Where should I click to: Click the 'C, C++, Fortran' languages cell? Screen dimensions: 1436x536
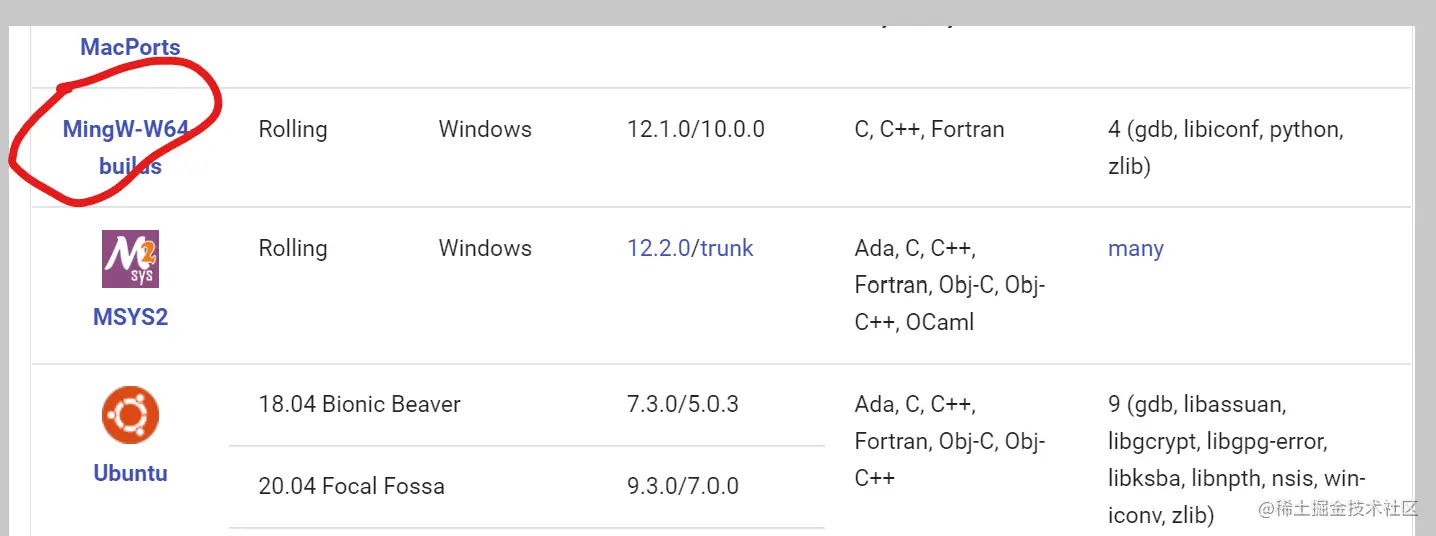929,129
